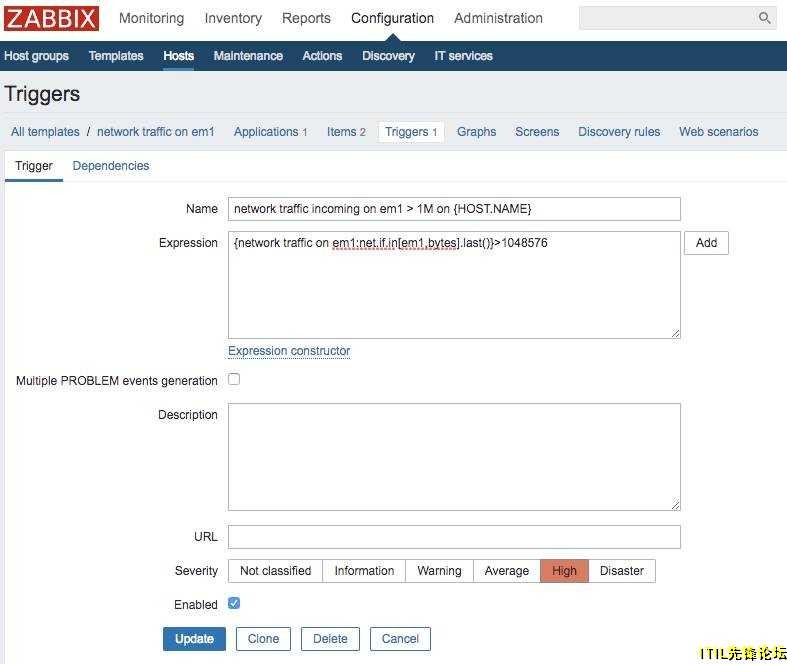Click the Zabbix logo
This screenshot has height=664, width=787.
point(51,19)
